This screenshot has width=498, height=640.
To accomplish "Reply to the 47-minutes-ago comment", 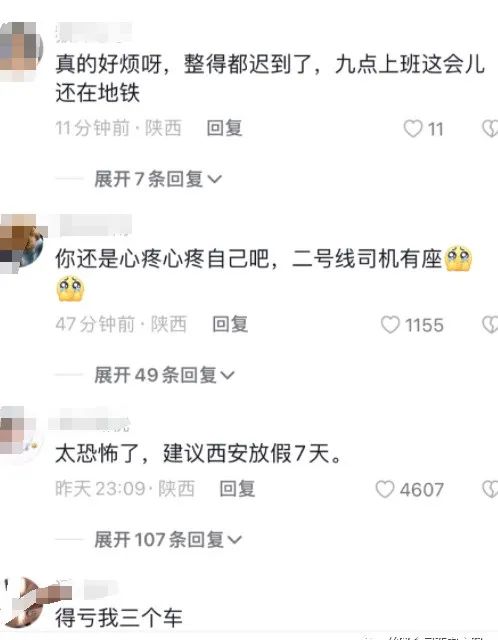I will [x=230, y=324].
